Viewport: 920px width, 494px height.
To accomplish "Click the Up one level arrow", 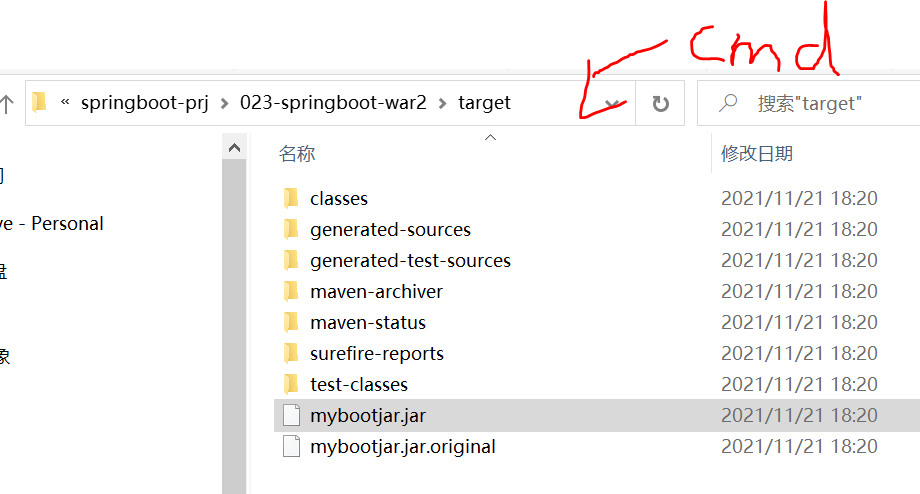I will pos(6,104).
